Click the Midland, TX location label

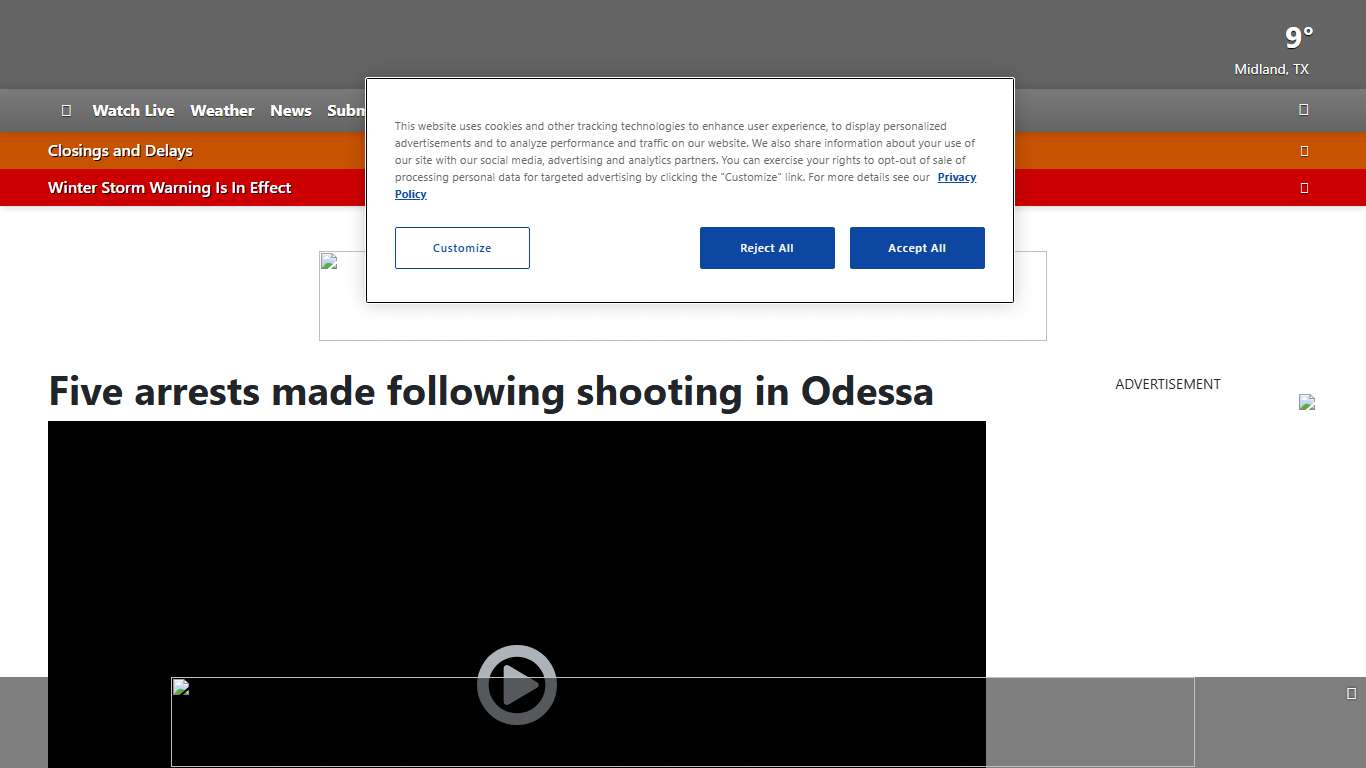[1272, 69]
